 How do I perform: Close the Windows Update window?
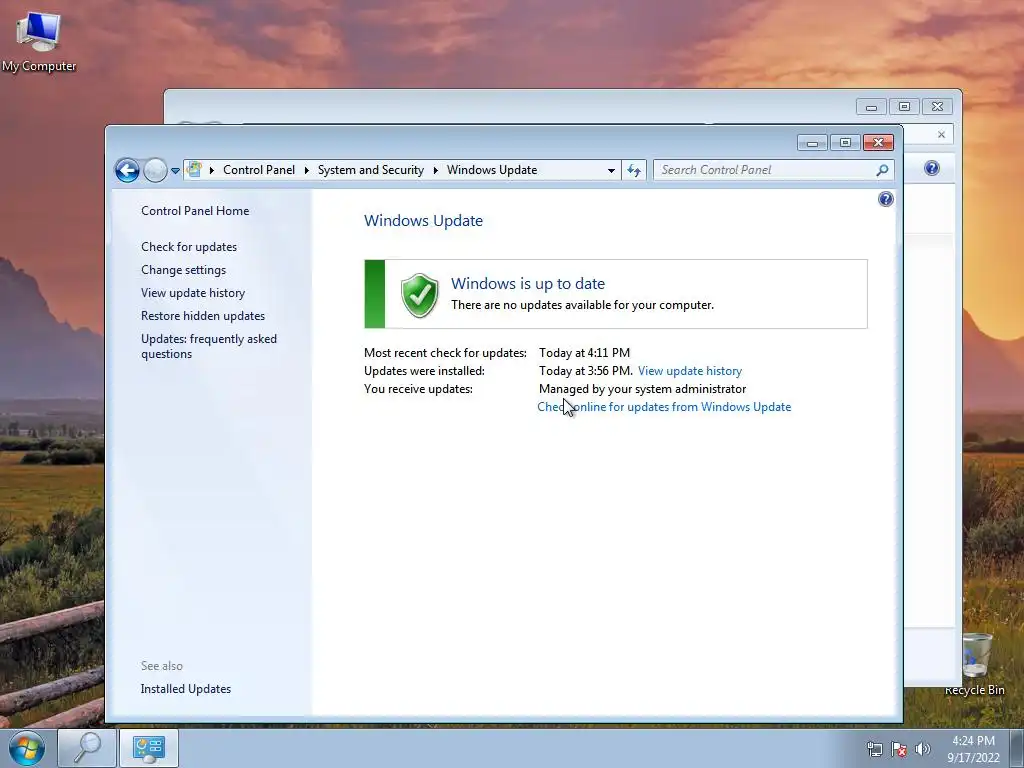pyautogui.click(x=878, y=143)
